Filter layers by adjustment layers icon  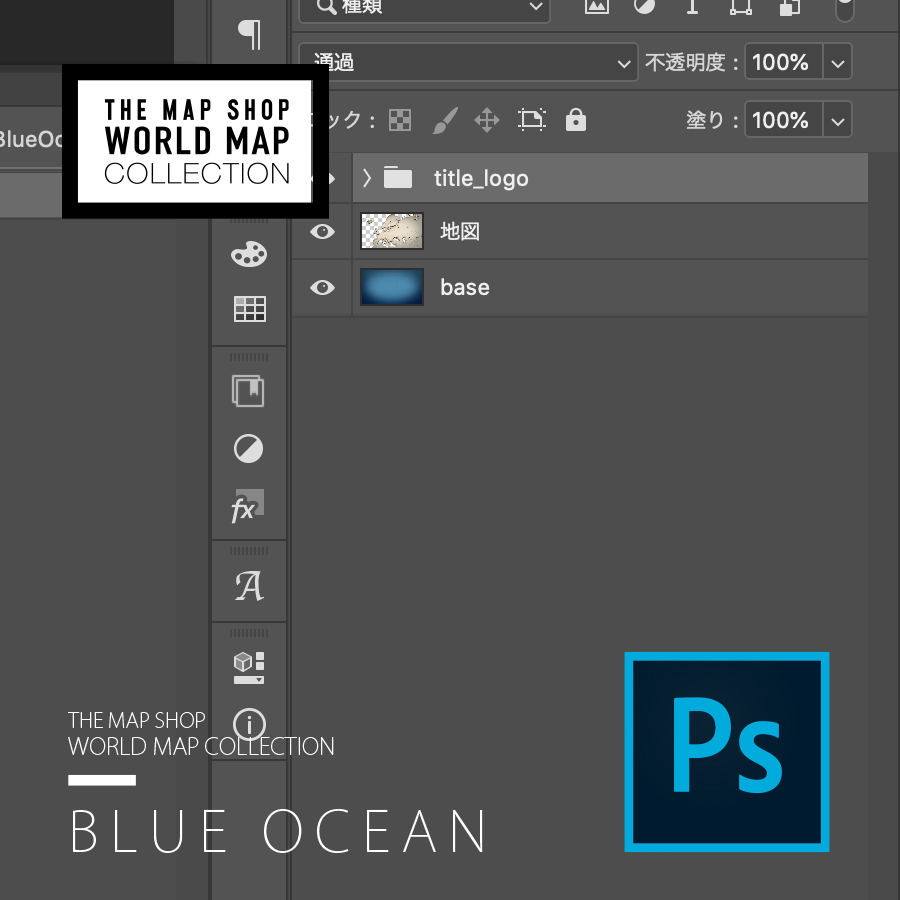(644, 6)
